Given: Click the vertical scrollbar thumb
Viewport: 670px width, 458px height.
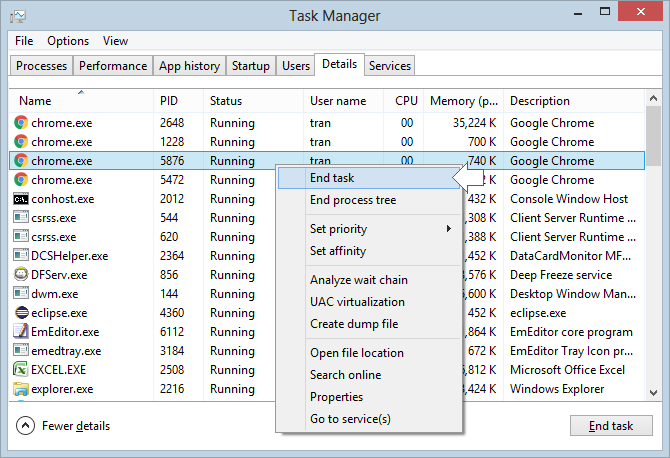Looking at the screenshot, I should (653, 136).
